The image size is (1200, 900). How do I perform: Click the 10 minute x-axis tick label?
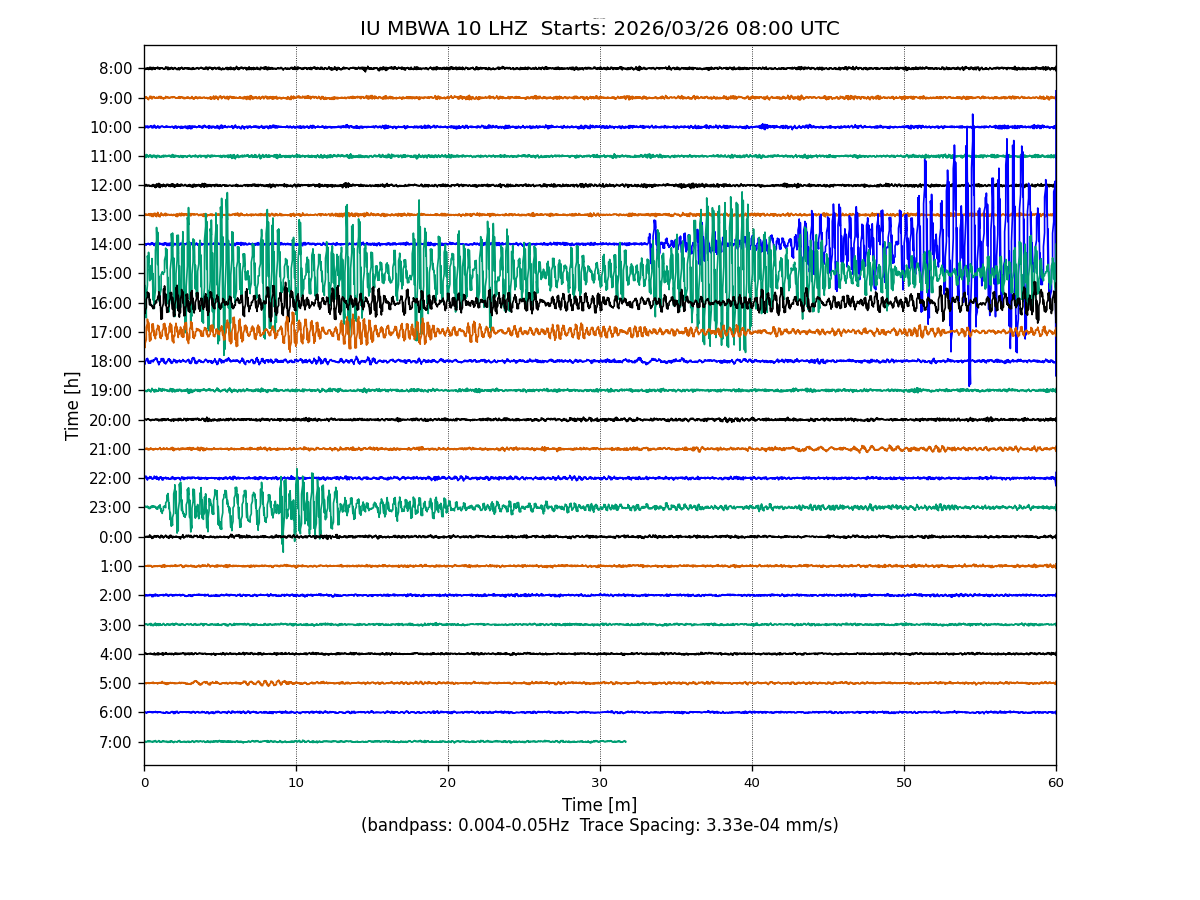(x=296, y=783)
